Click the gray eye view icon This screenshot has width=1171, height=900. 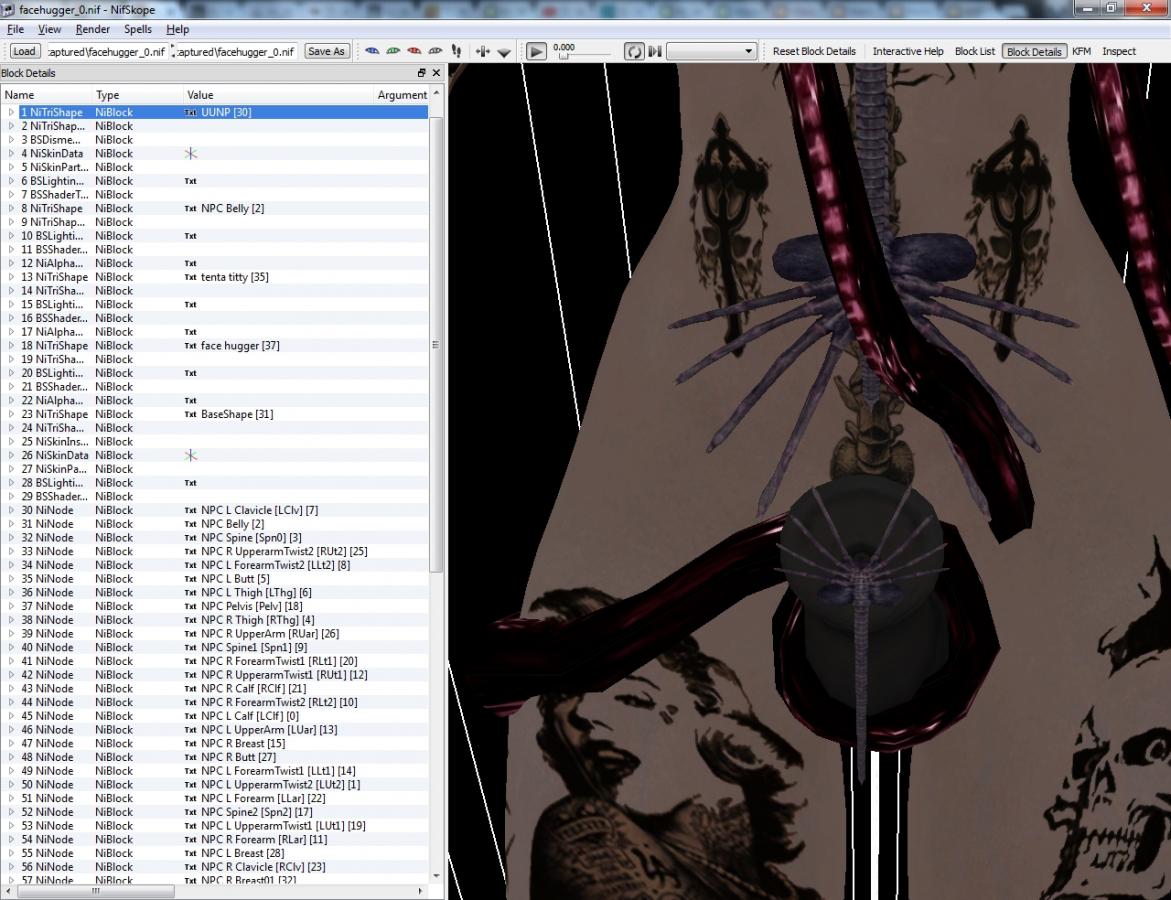[435, 51]
